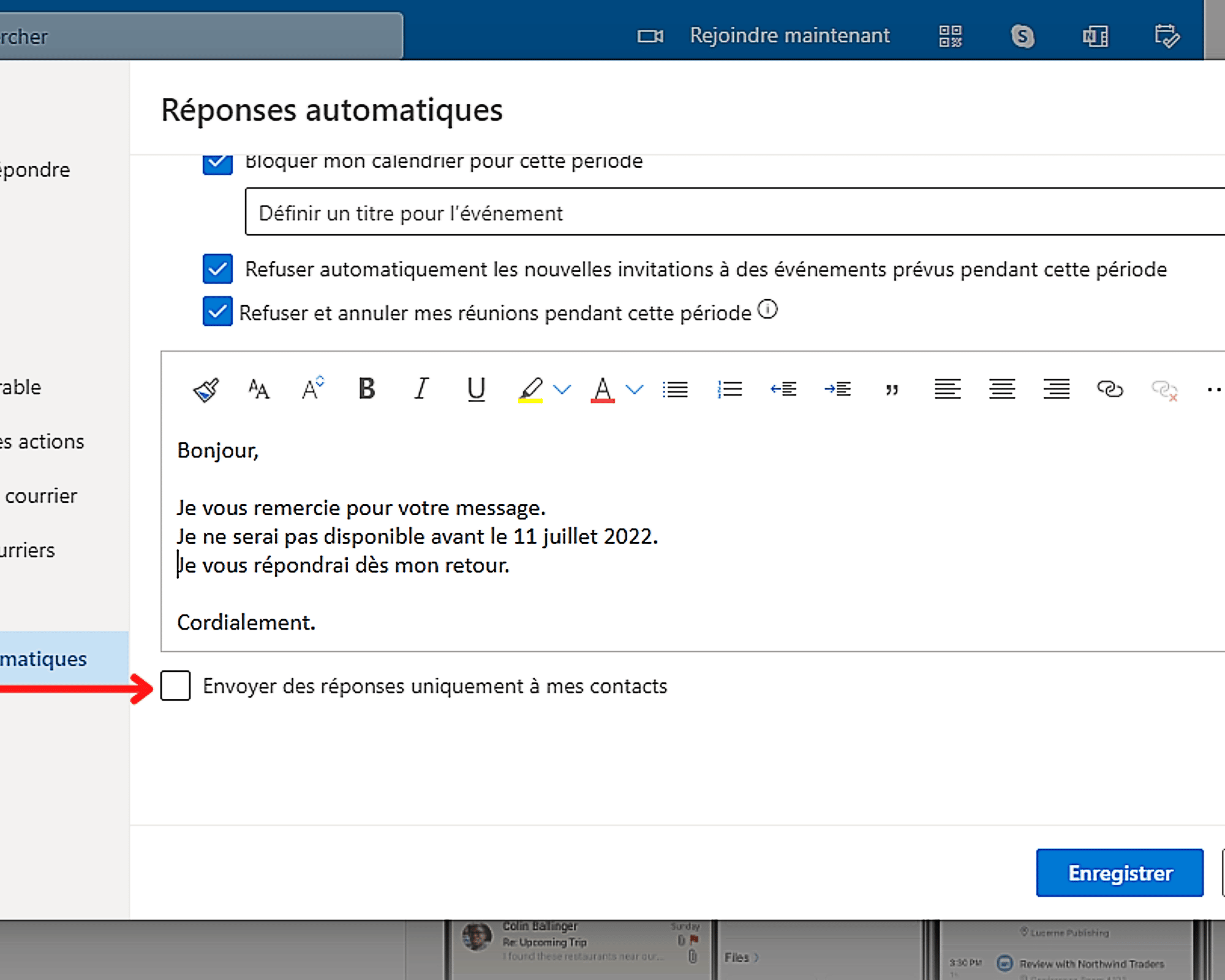Insert a numbered list
Screen dimensions: 1225x980
729,390
